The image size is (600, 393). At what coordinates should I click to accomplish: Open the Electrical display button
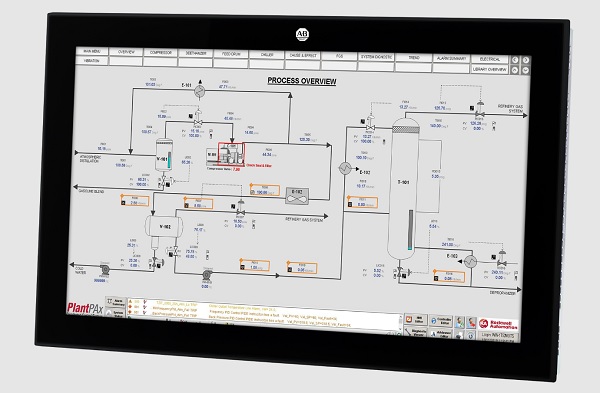point(489,59)
